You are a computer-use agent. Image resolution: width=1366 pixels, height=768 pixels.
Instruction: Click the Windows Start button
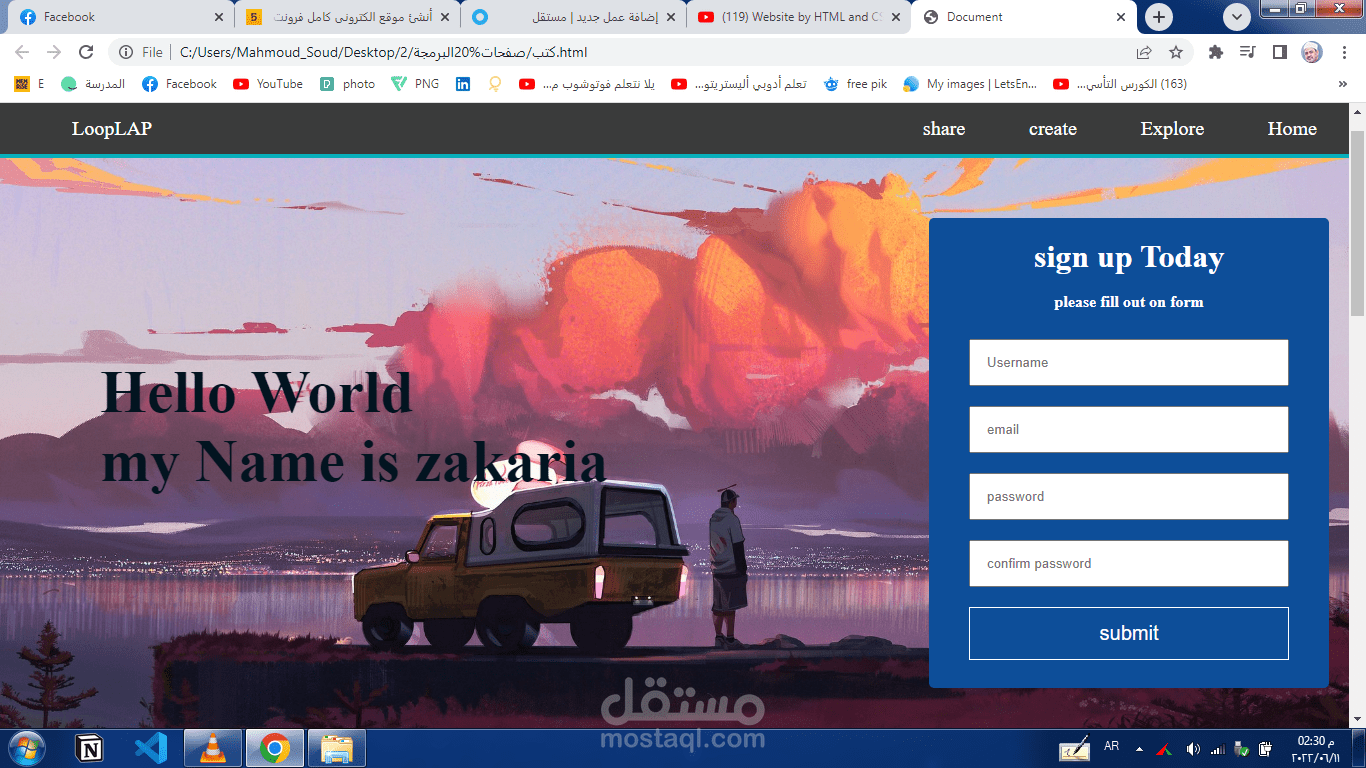point(25,748)
